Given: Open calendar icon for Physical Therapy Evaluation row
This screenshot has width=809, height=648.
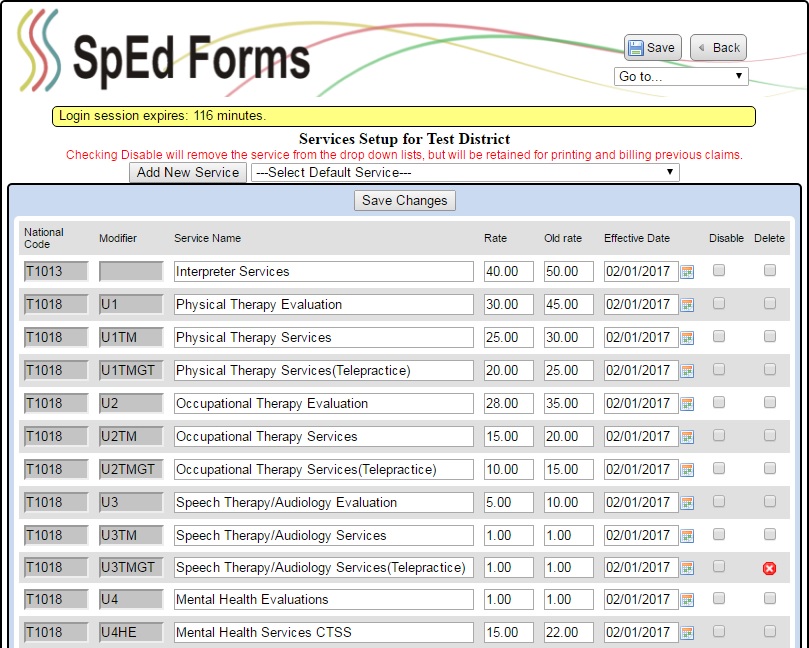Looking at the screenshot, I should 687,305.
